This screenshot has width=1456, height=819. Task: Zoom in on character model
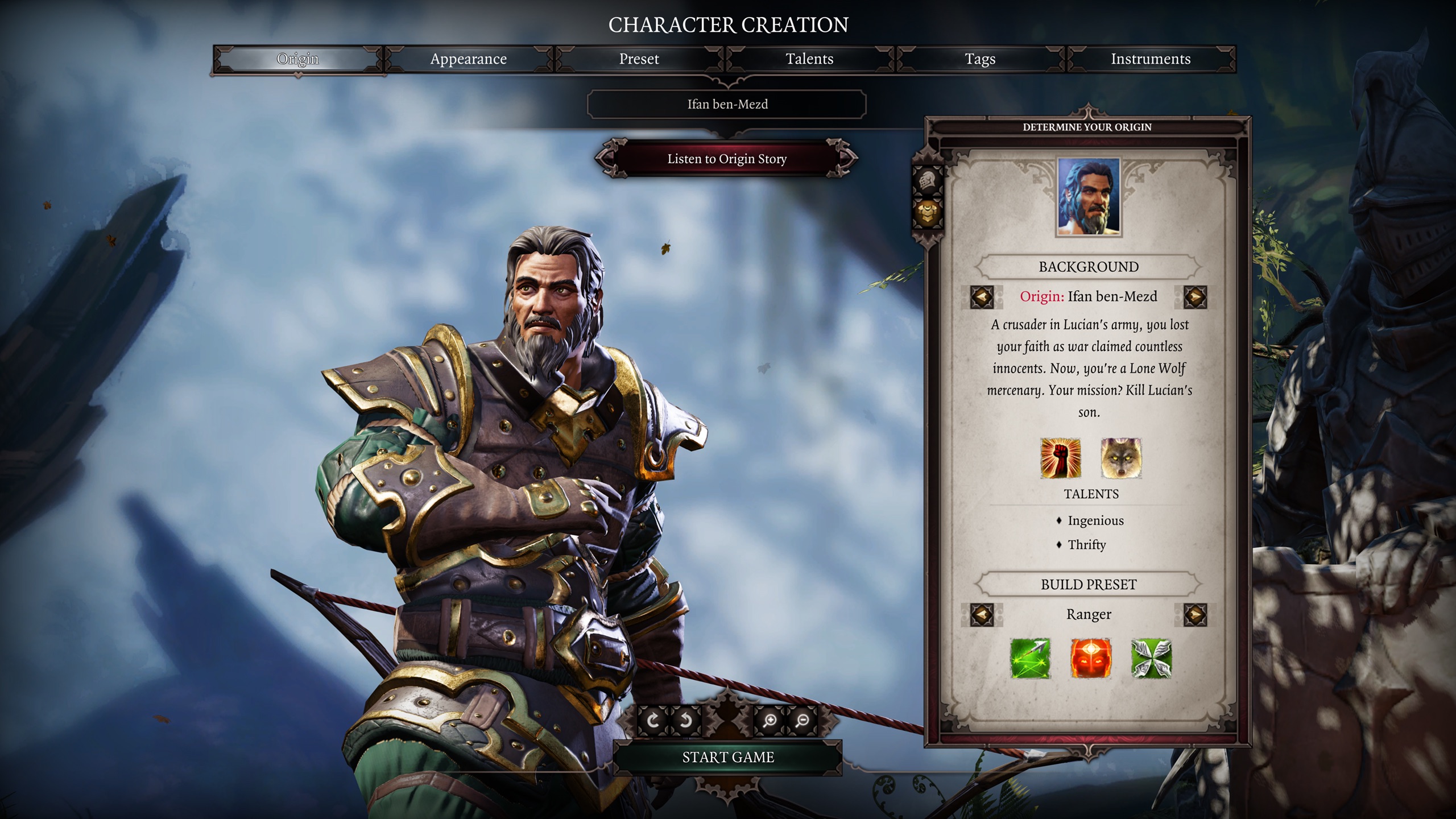pos(770,721)
